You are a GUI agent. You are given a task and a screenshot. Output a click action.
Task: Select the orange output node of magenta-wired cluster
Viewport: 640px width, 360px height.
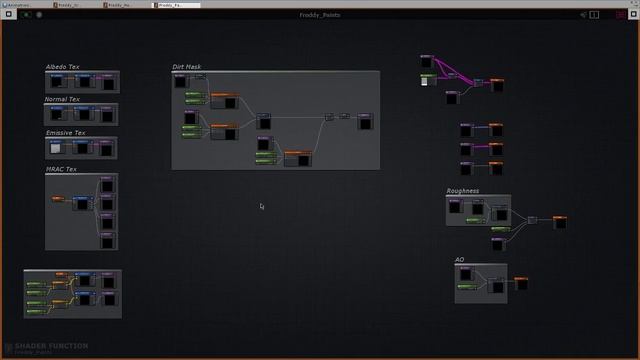point(497,85)
